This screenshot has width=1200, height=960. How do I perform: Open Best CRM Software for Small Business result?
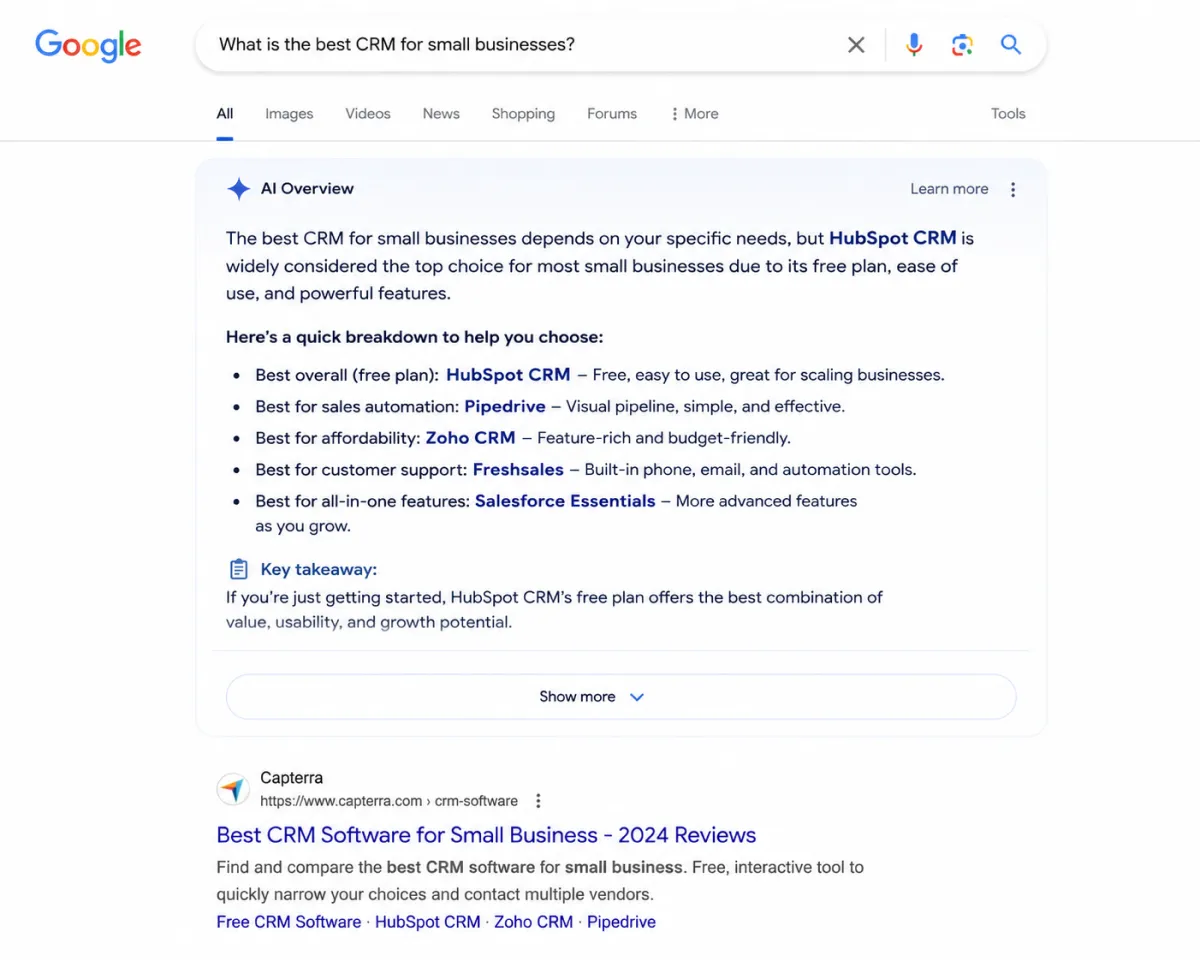point(486,835)
